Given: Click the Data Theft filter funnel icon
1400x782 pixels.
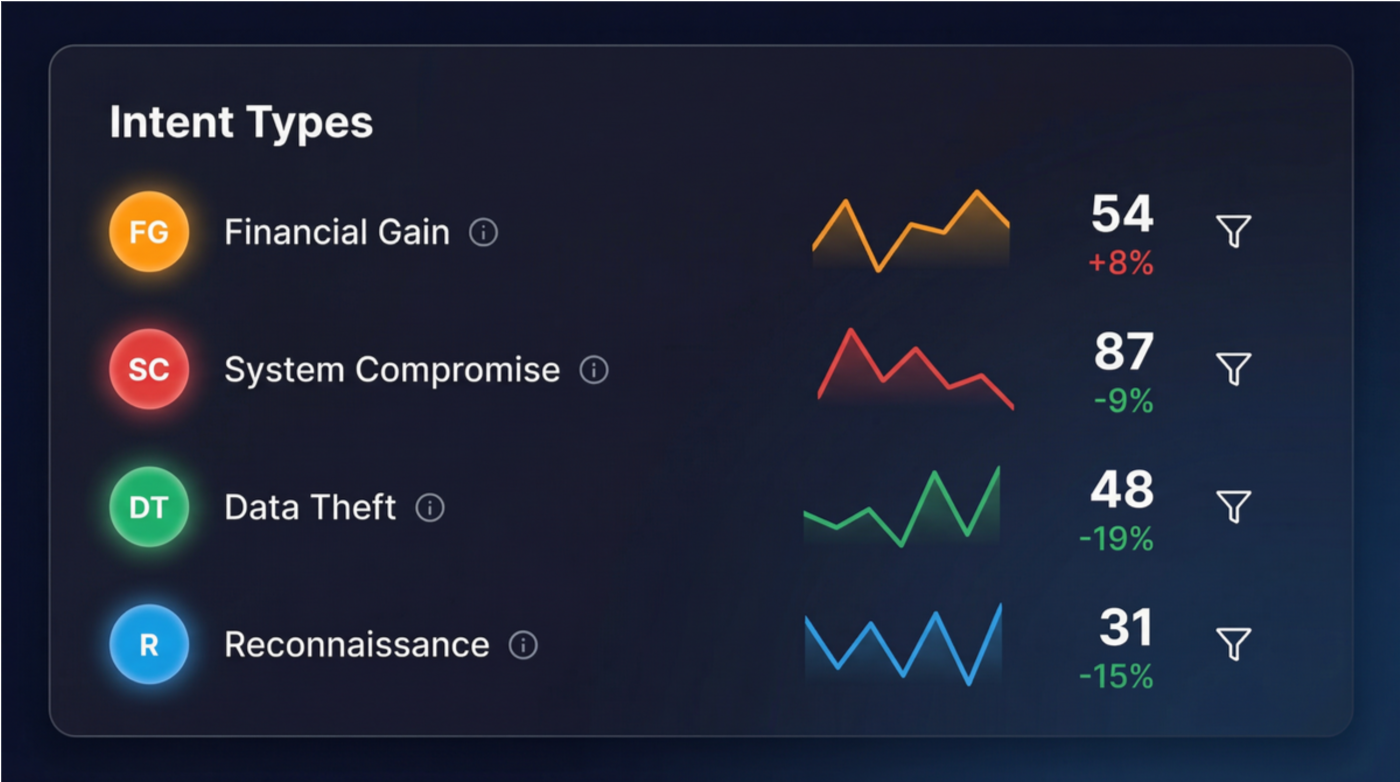Looking at the screenshot, I should point(1235,505).
